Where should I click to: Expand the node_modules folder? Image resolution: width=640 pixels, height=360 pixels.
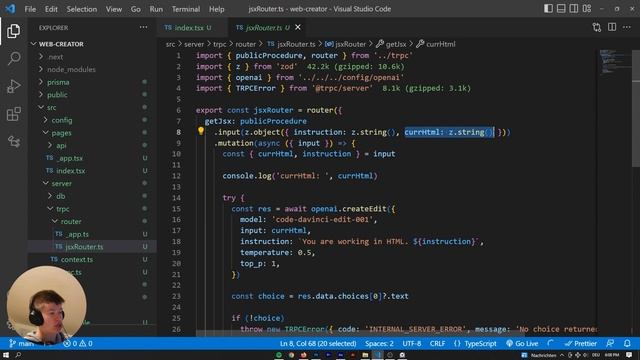[71, 69]
